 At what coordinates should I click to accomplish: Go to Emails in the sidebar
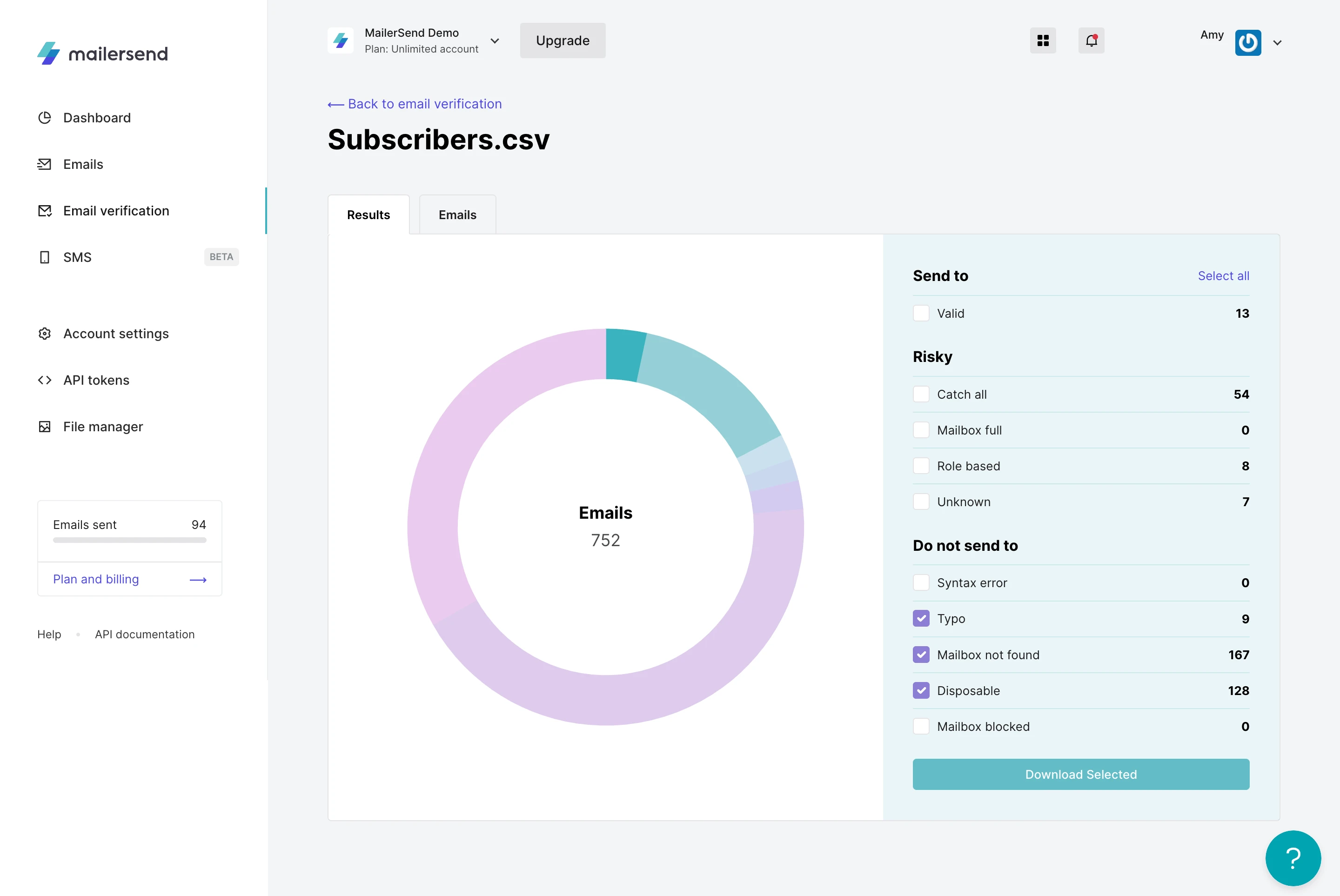(x=83, y=165)
